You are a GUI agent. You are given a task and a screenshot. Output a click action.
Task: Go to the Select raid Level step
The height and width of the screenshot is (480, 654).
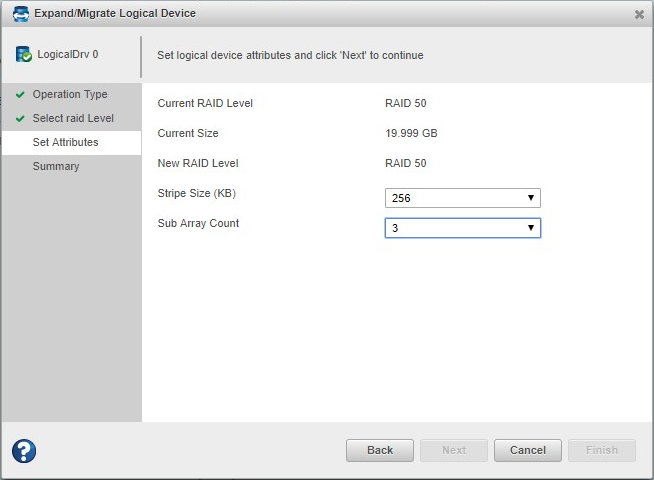click(73, 119)
